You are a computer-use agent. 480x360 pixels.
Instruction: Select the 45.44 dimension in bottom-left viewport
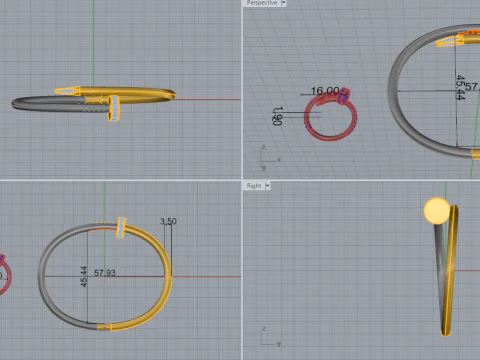[x=83, y=276]
